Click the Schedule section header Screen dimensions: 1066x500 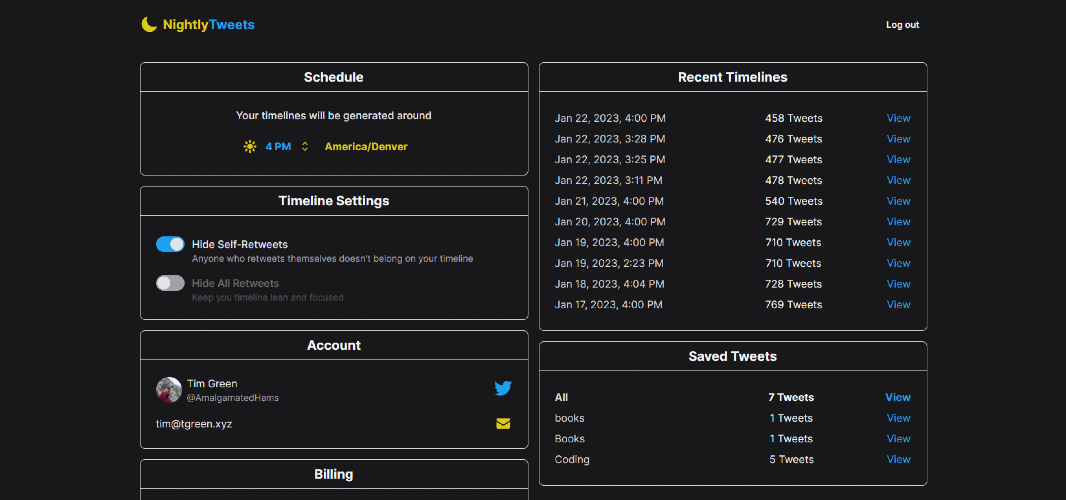pos(334,77)
